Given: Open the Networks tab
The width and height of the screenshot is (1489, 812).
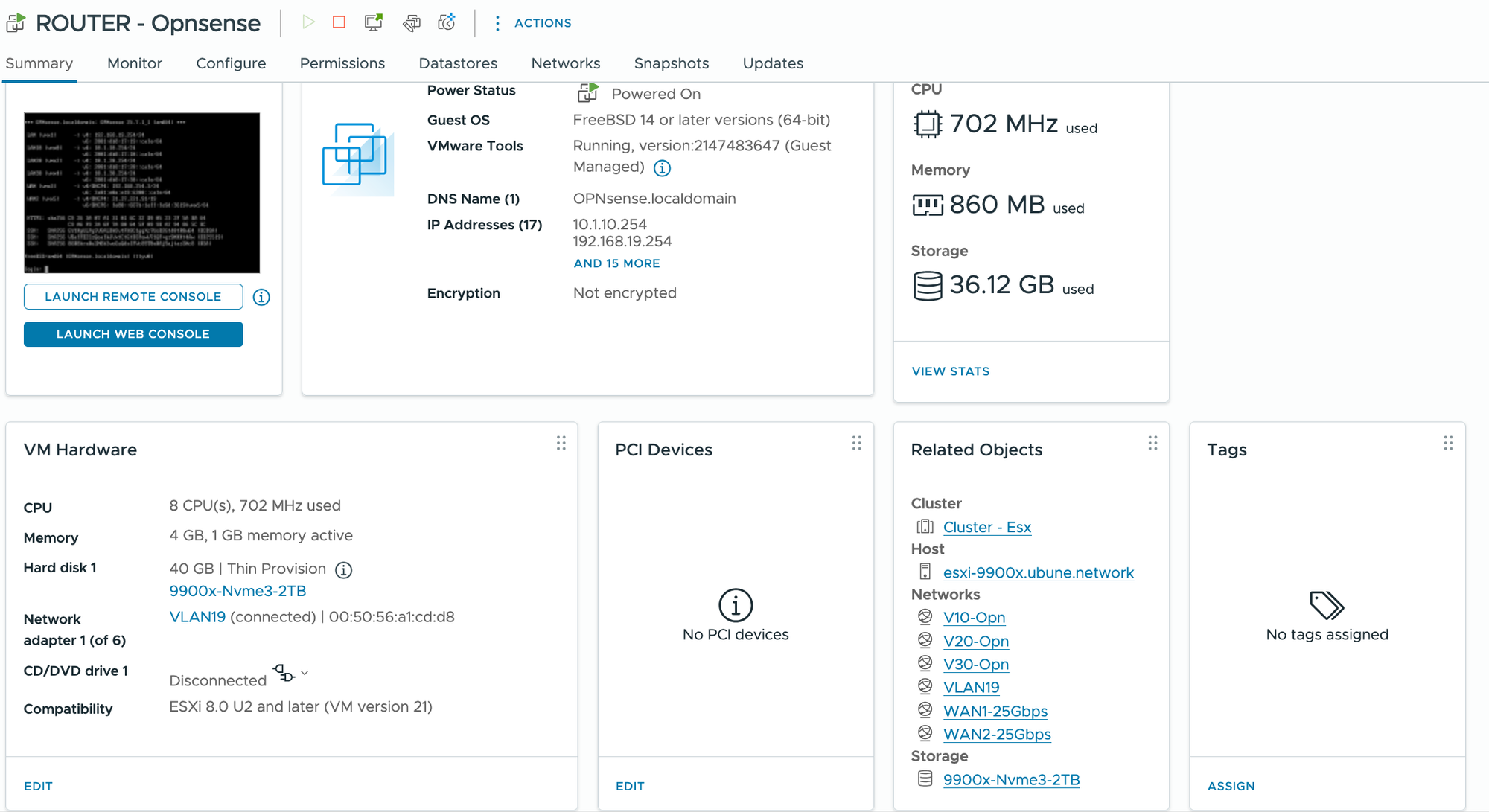Looking at the screenshot, I should [x=565, y=63].
